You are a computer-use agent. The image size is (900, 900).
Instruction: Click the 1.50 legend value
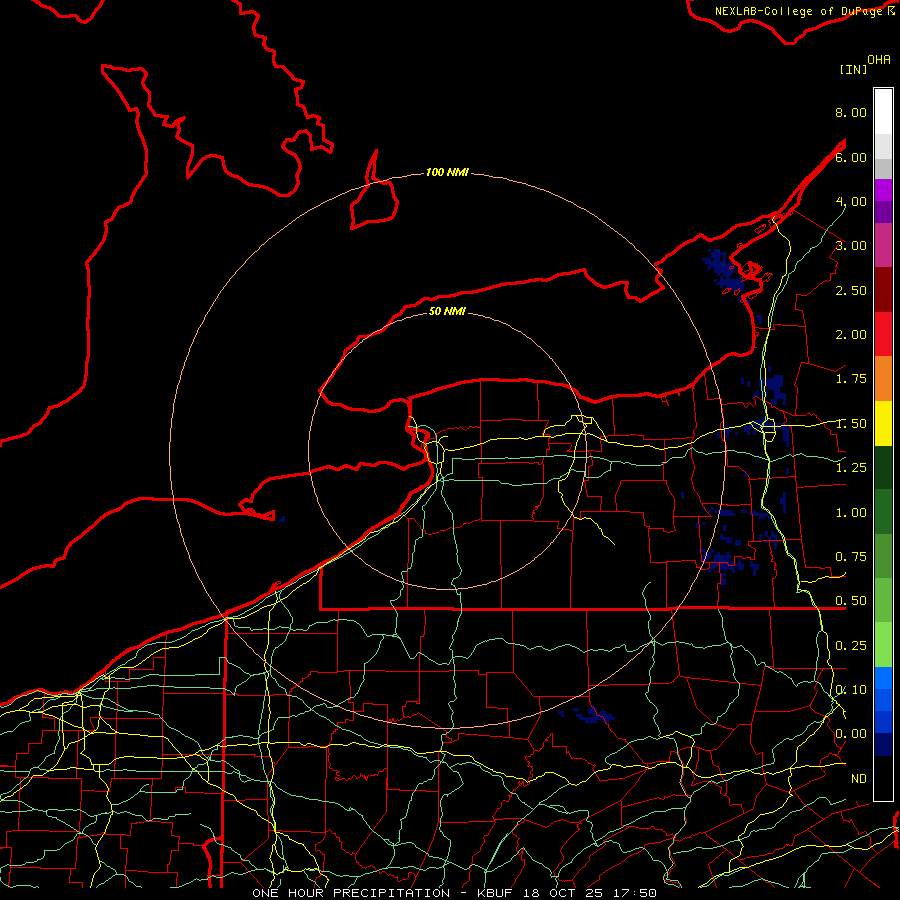coord(851,424)
